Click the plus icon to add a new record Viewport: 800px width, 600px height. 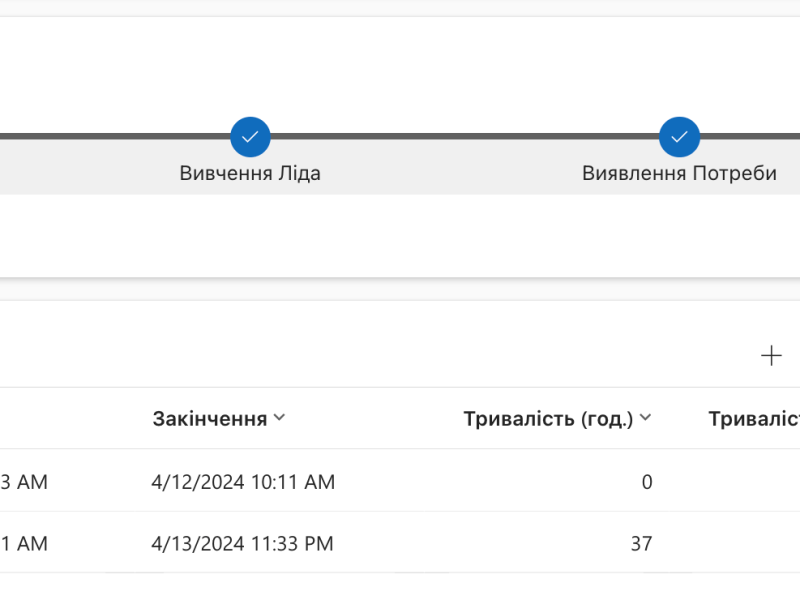tap(771, 355)
